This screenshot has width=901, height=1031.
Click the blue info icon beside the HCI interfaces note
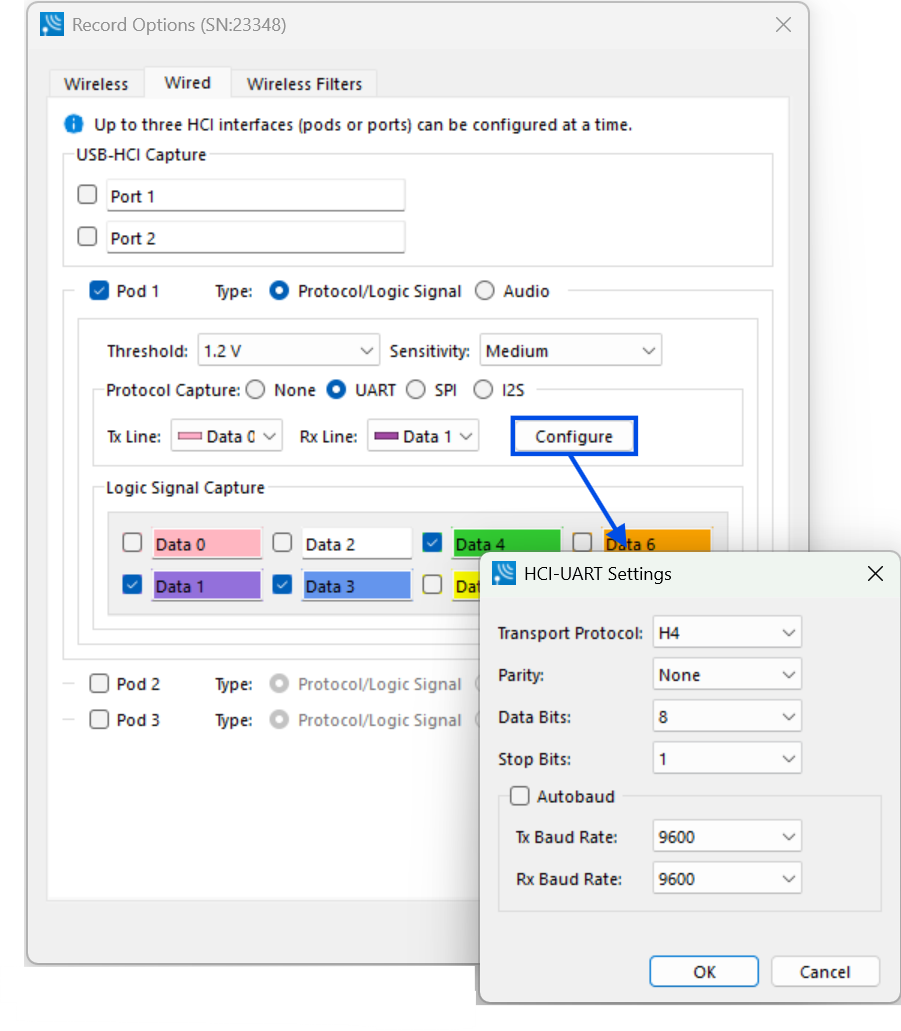tap(74, 124)
